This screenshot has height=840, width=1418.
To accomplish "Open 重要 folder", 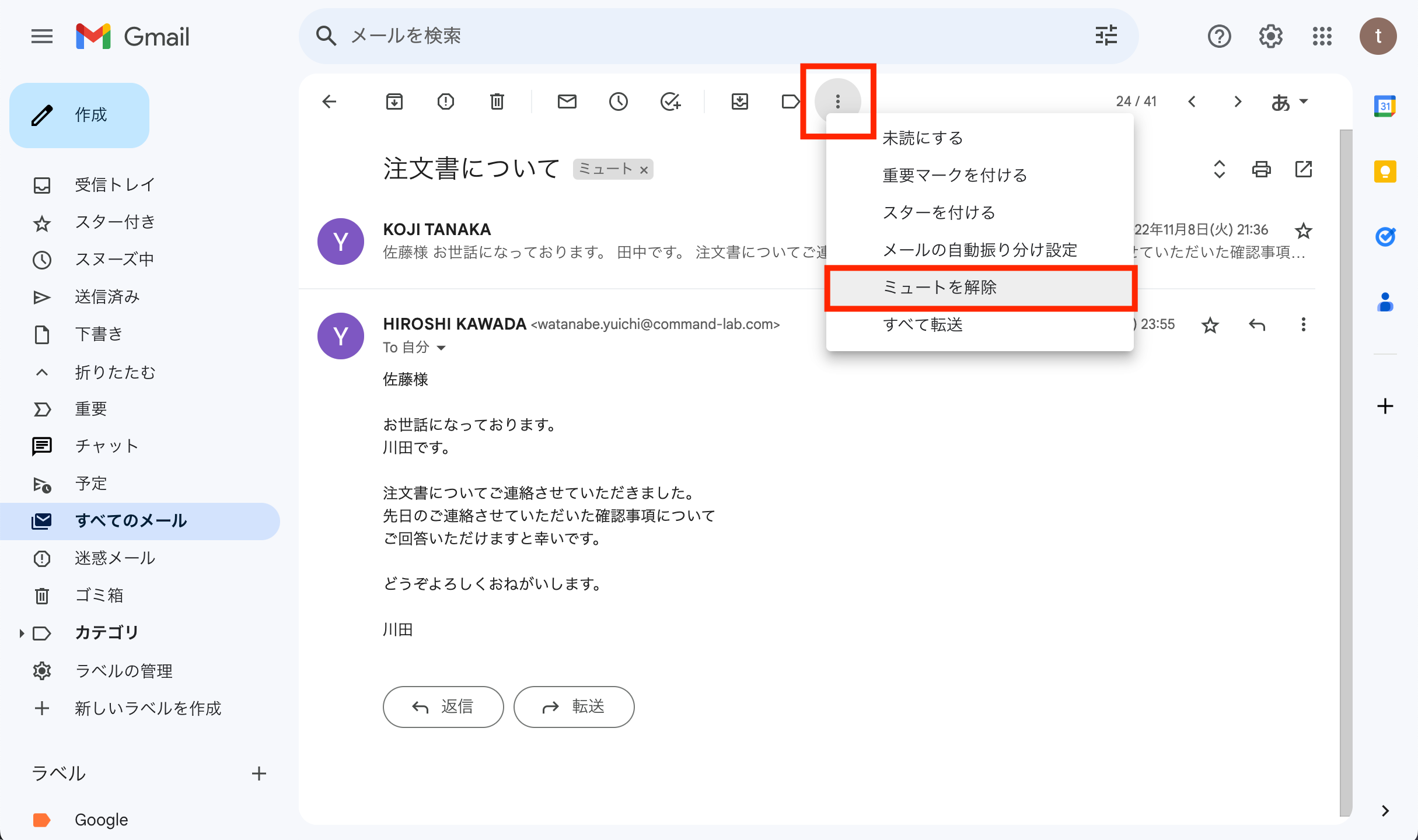I will (140, 409).
